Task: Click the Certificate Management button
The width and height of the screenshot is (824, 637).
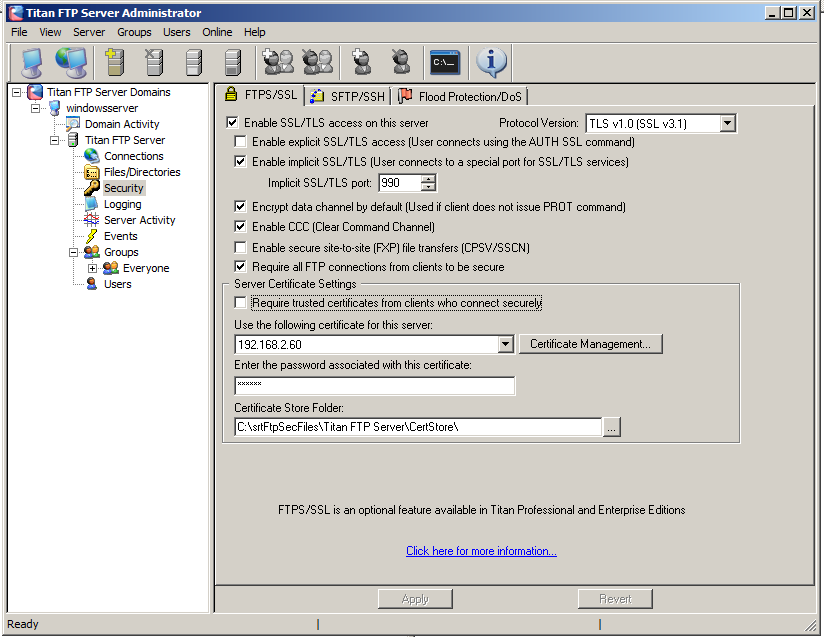Action: (591, 344)
